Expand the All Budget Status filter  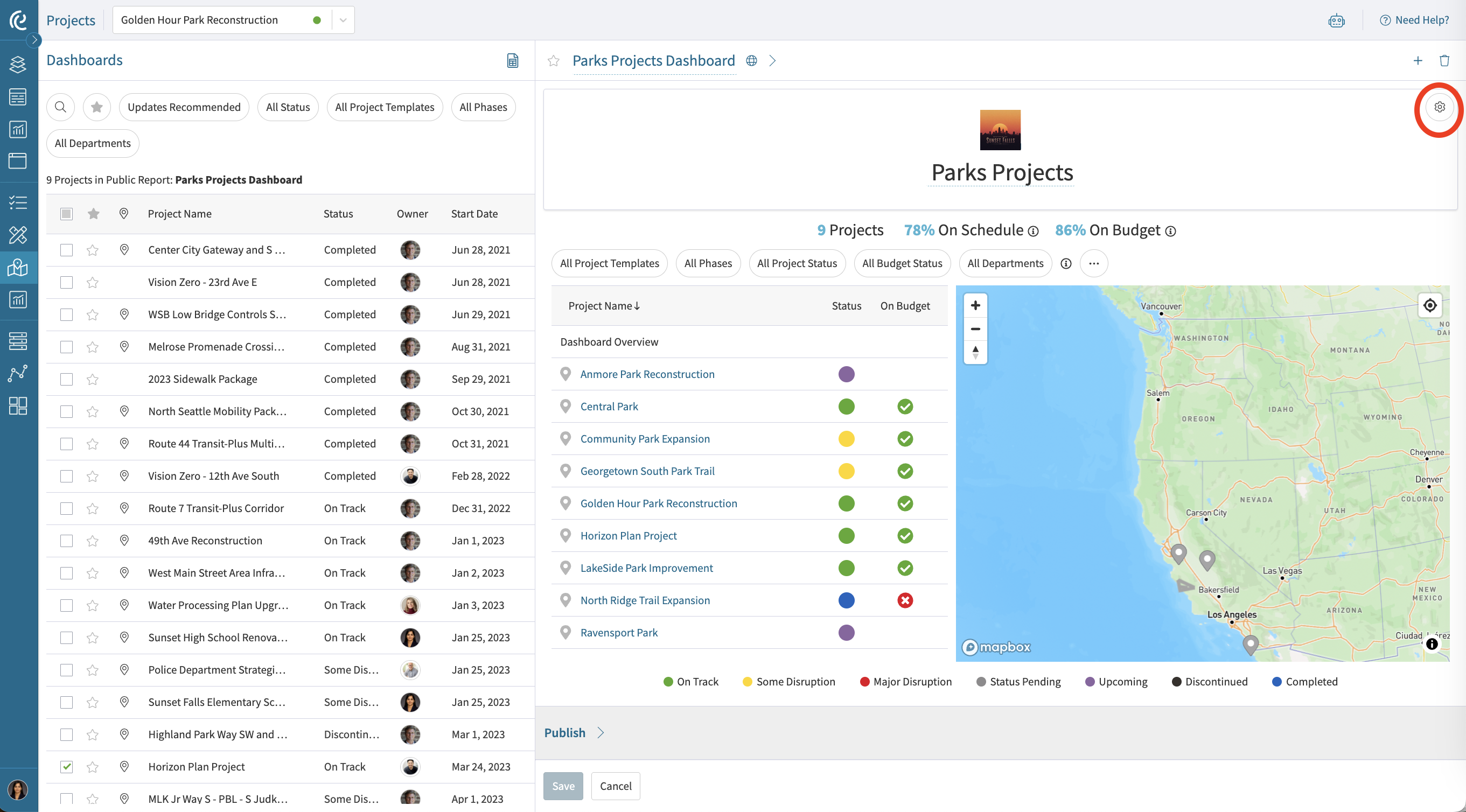point(902,263)
